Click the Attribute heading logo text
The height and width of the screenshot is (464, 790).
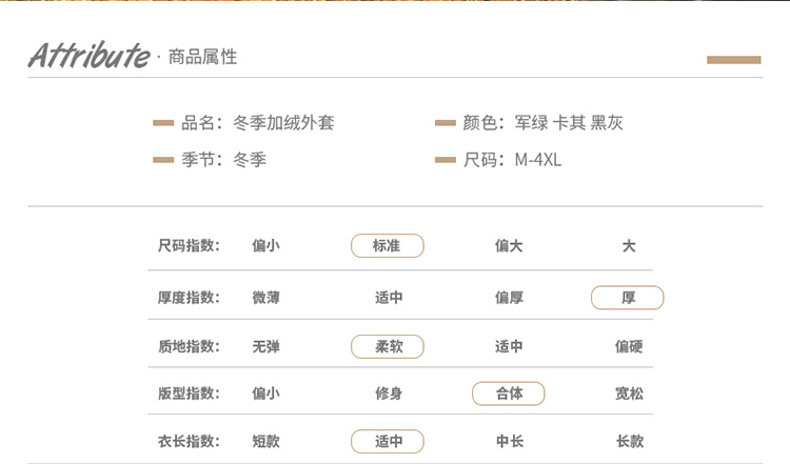88,55
